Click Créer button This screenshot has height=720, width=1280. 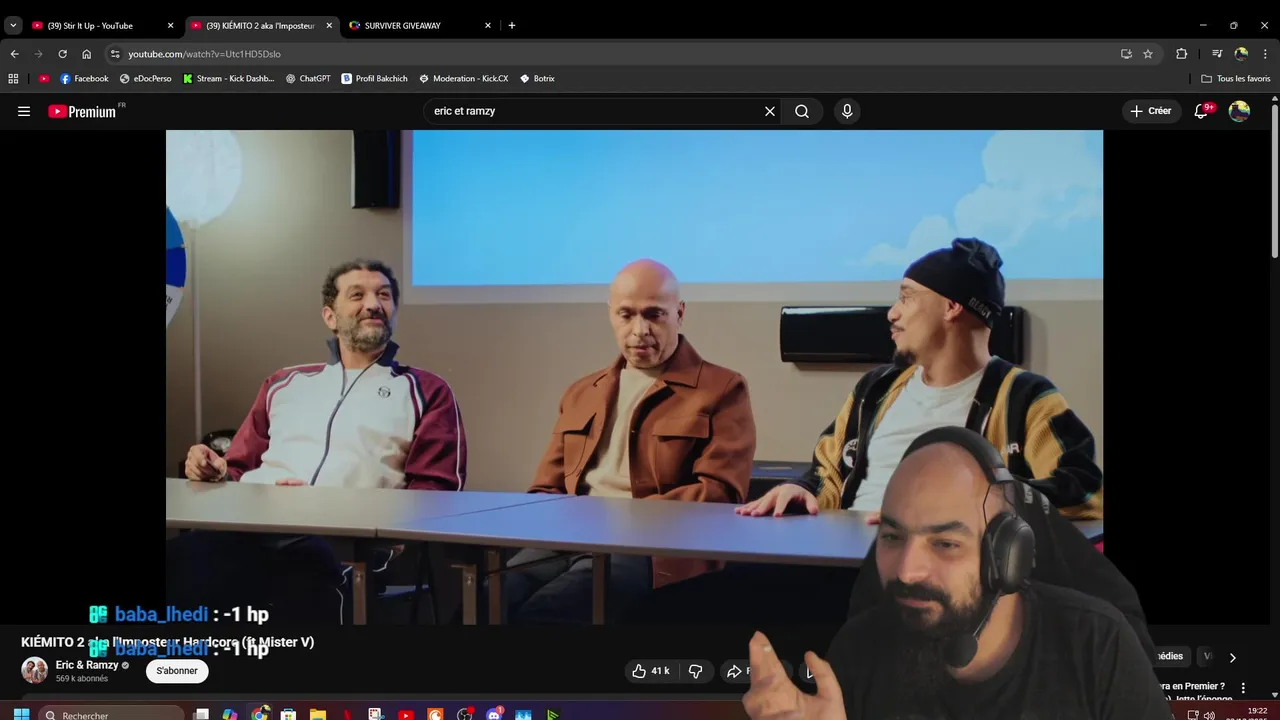[1150, 111]
